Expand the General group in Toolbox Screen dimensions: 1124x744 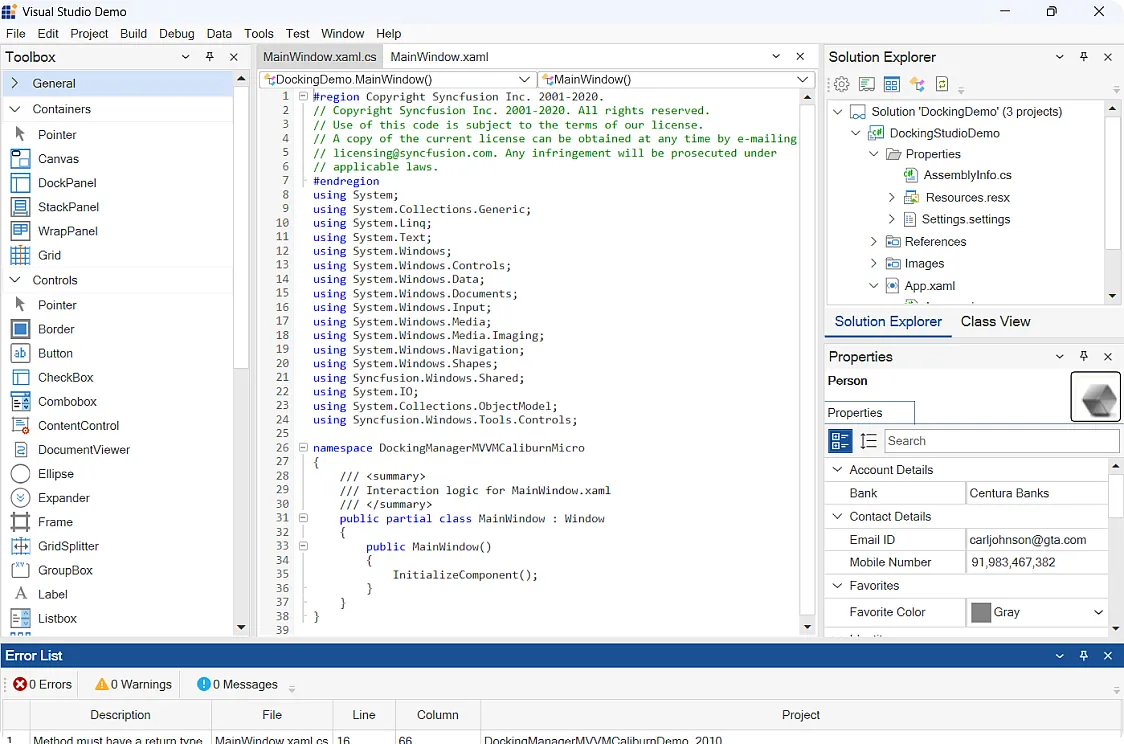pos(14,83)
